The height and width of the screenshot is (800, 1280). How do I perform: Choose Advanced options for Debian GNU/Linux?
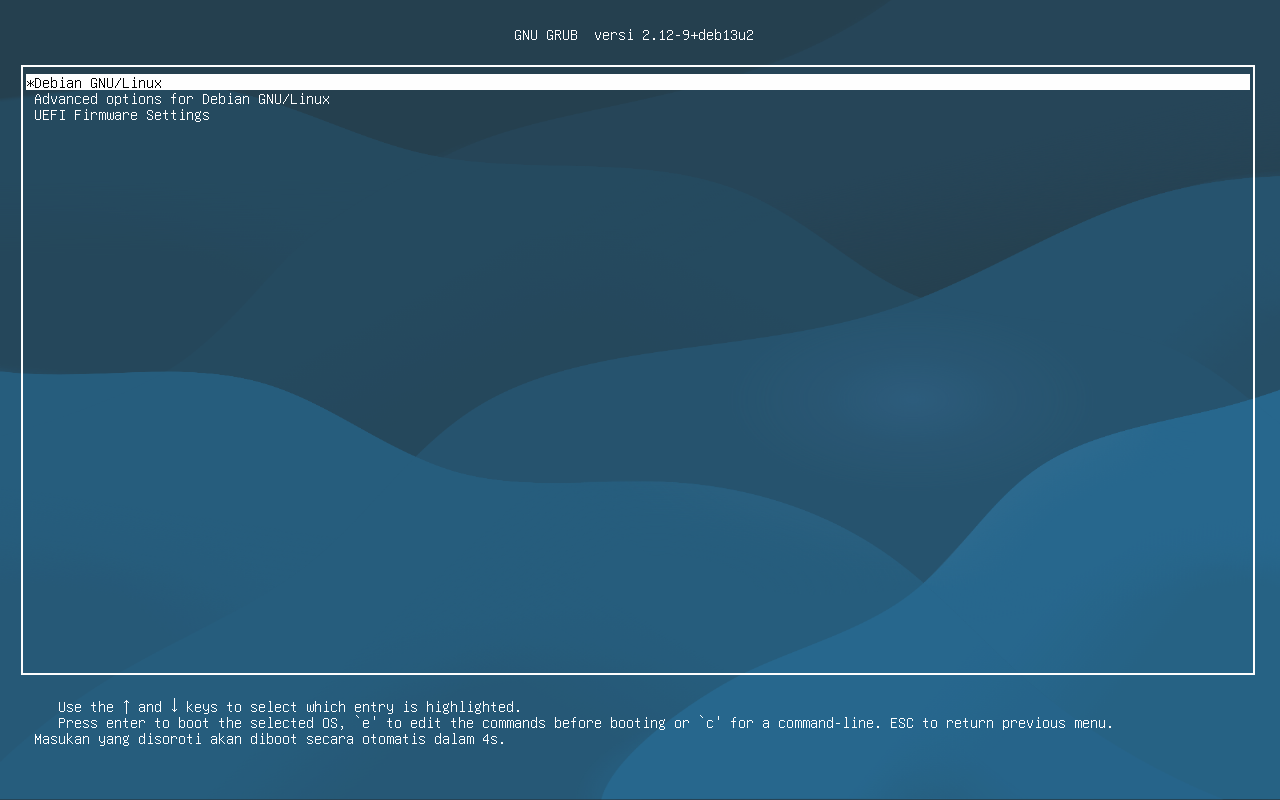(x=182, y=99)
